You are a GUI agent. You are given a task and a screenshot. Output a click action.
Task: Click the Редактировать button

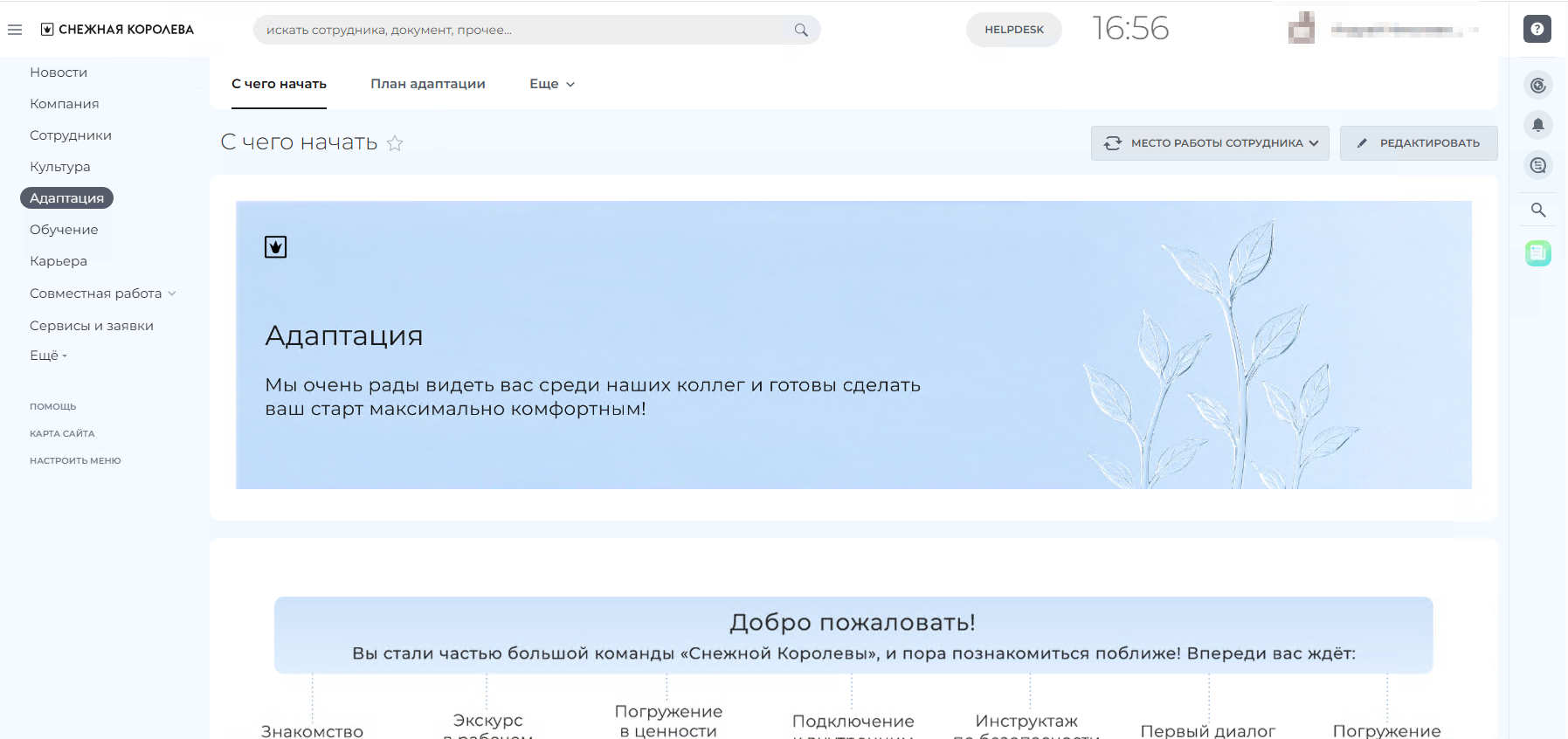[1419, 143]
